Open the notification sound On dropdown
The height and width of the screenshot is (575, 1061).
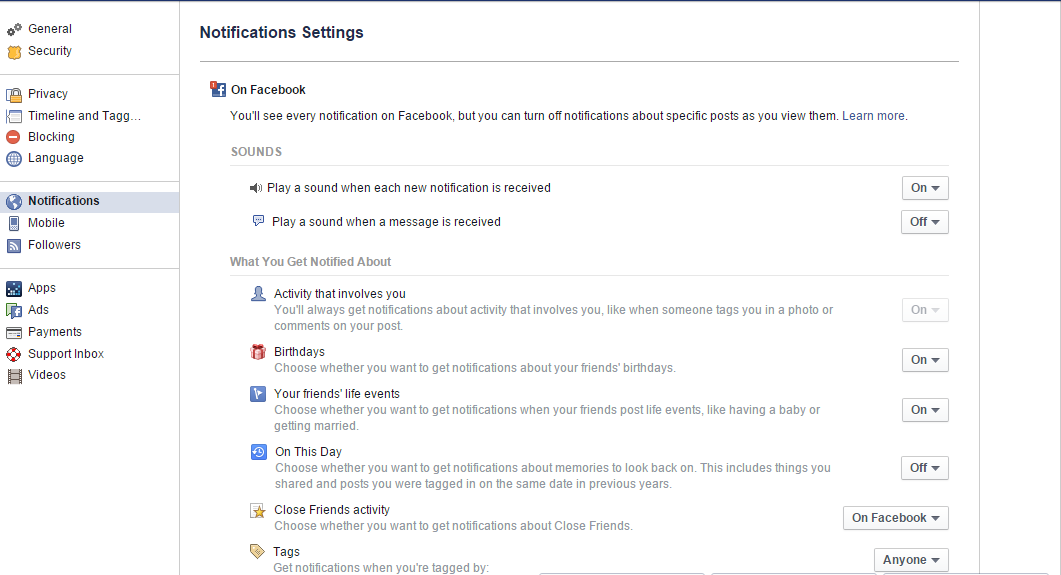tap(925, 188)
